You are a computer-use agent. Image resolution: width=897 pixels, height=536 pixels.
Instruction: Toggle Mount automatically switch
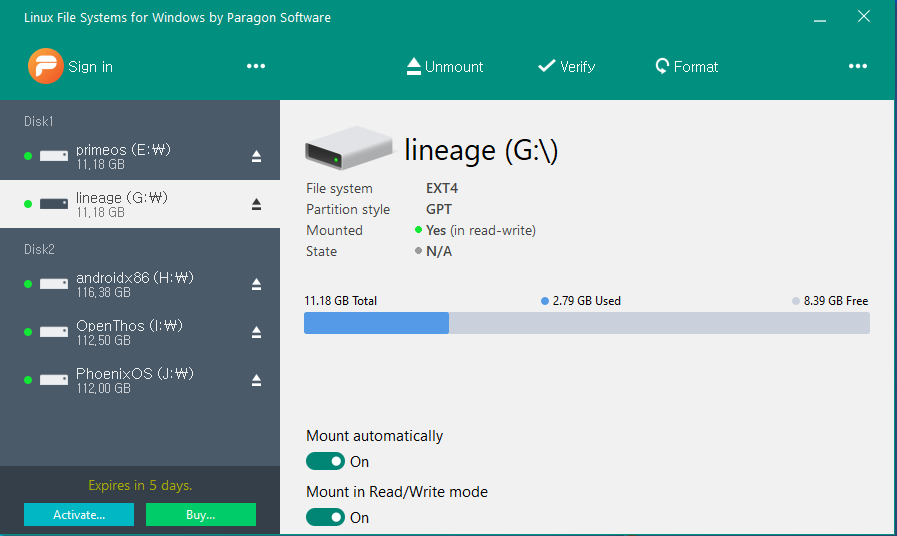click(x=325, y=461)
